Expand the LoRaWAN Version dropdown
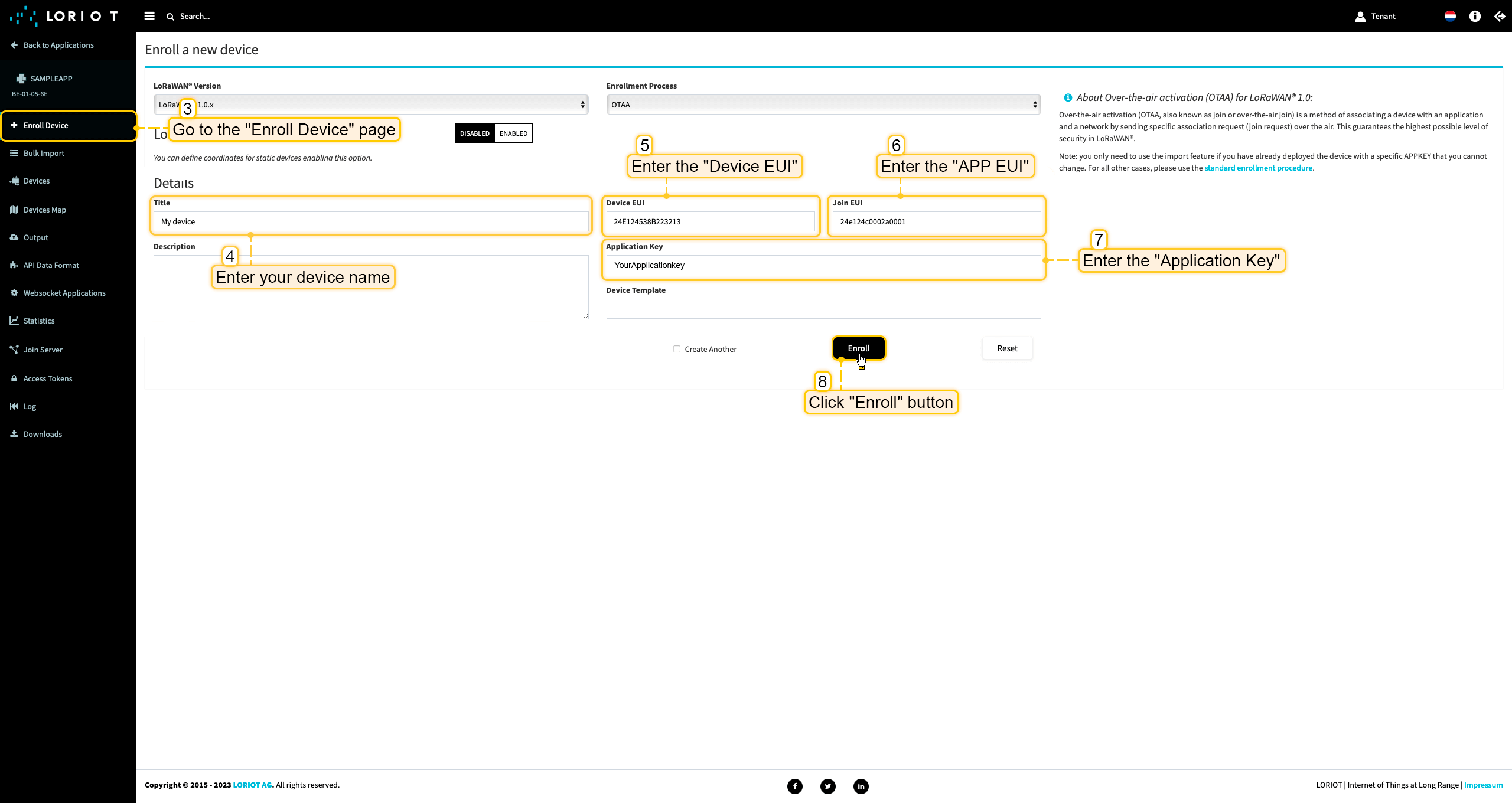The image size is (1512, 803). click(390, 105)
